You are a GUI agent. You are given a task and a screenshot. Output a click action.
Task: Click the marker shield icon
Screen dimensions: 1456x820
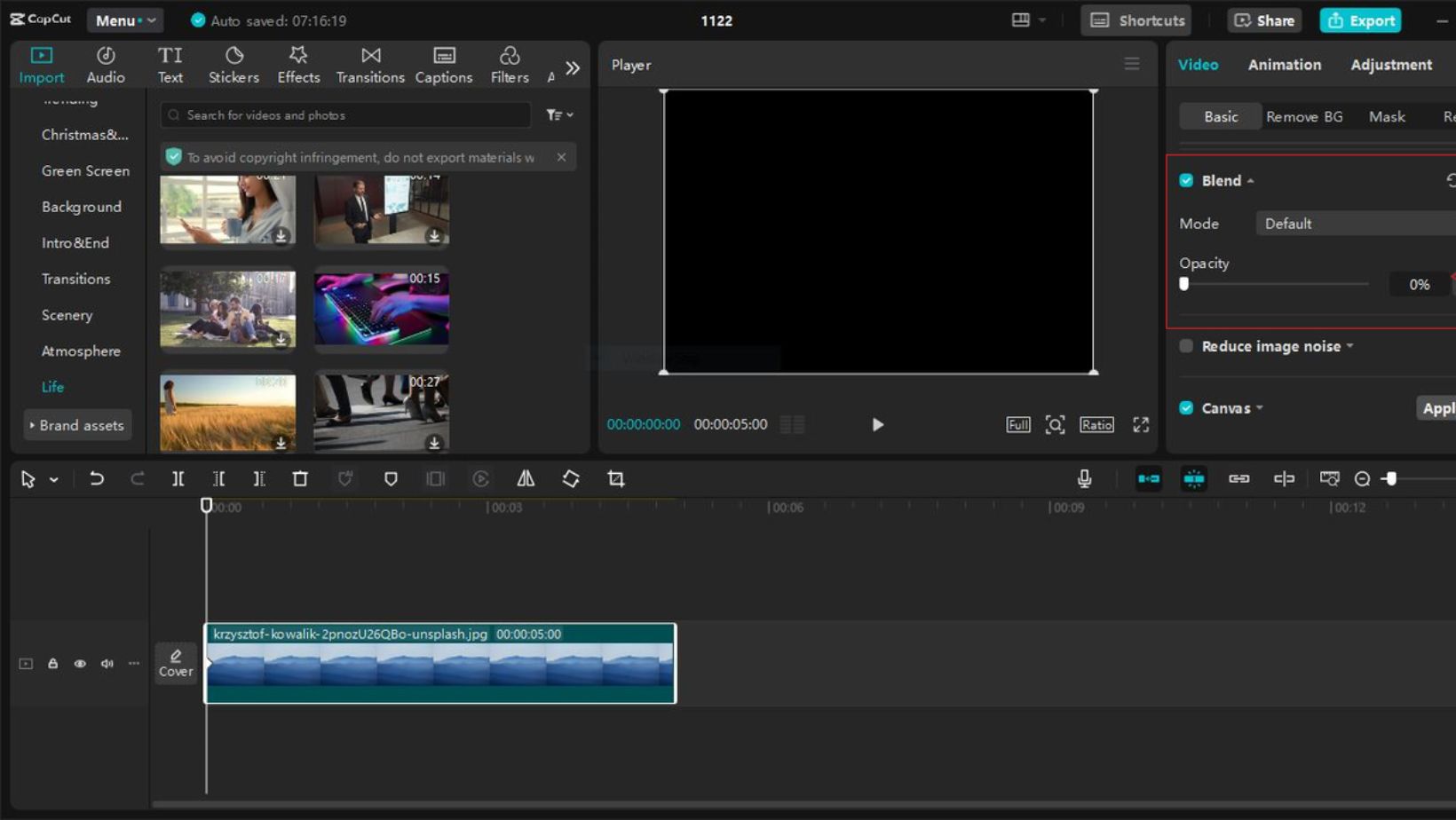391,479
